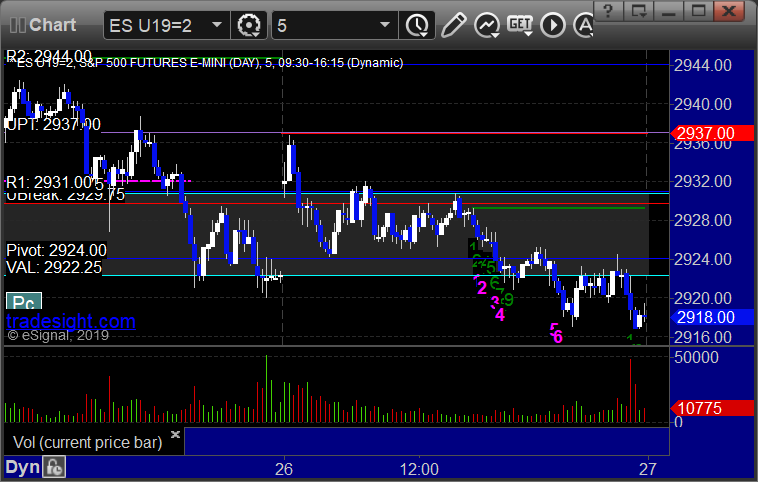
Task: Open the interval 5 dropdown arrow
Action: point(383,23)
